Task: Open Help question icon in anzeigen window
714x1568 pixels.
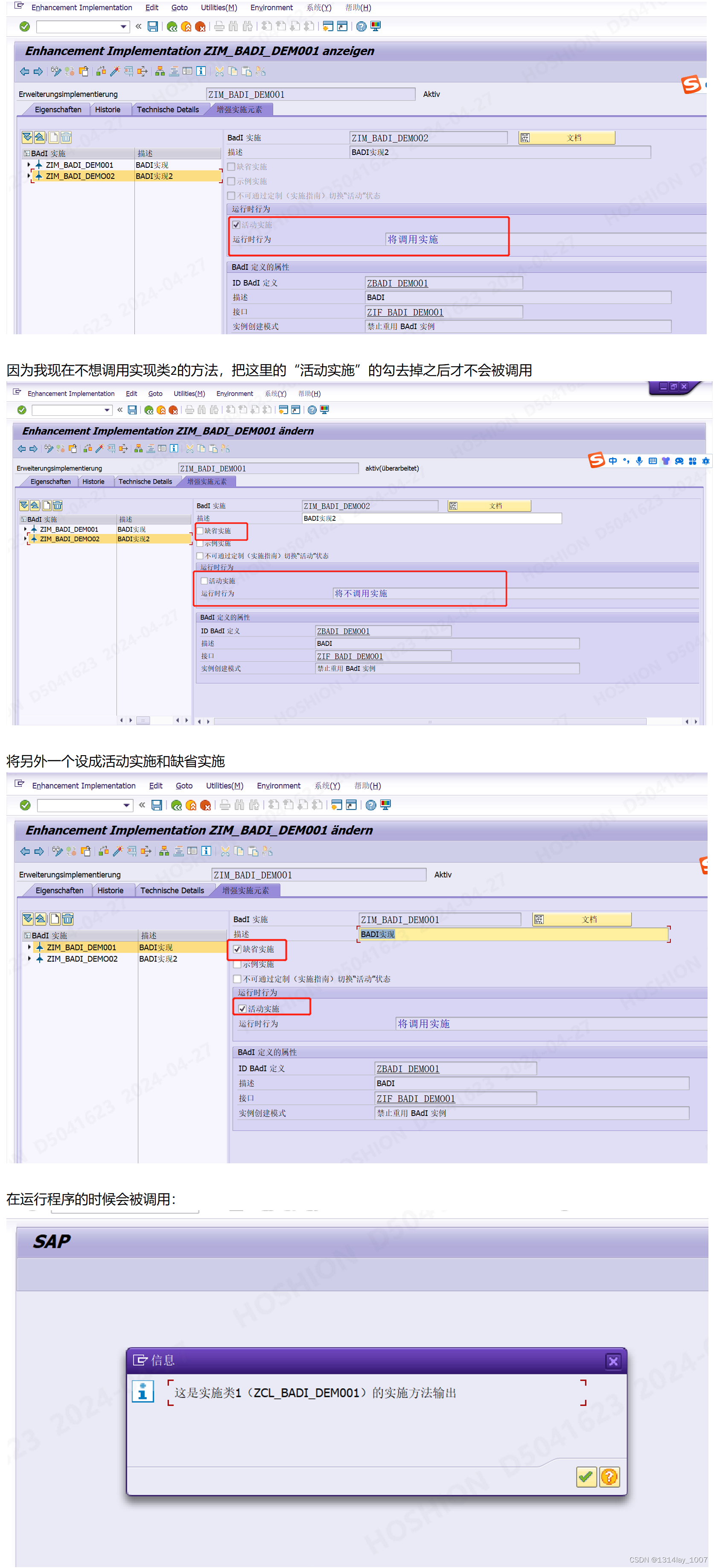Action: click(x=361, y=27)
